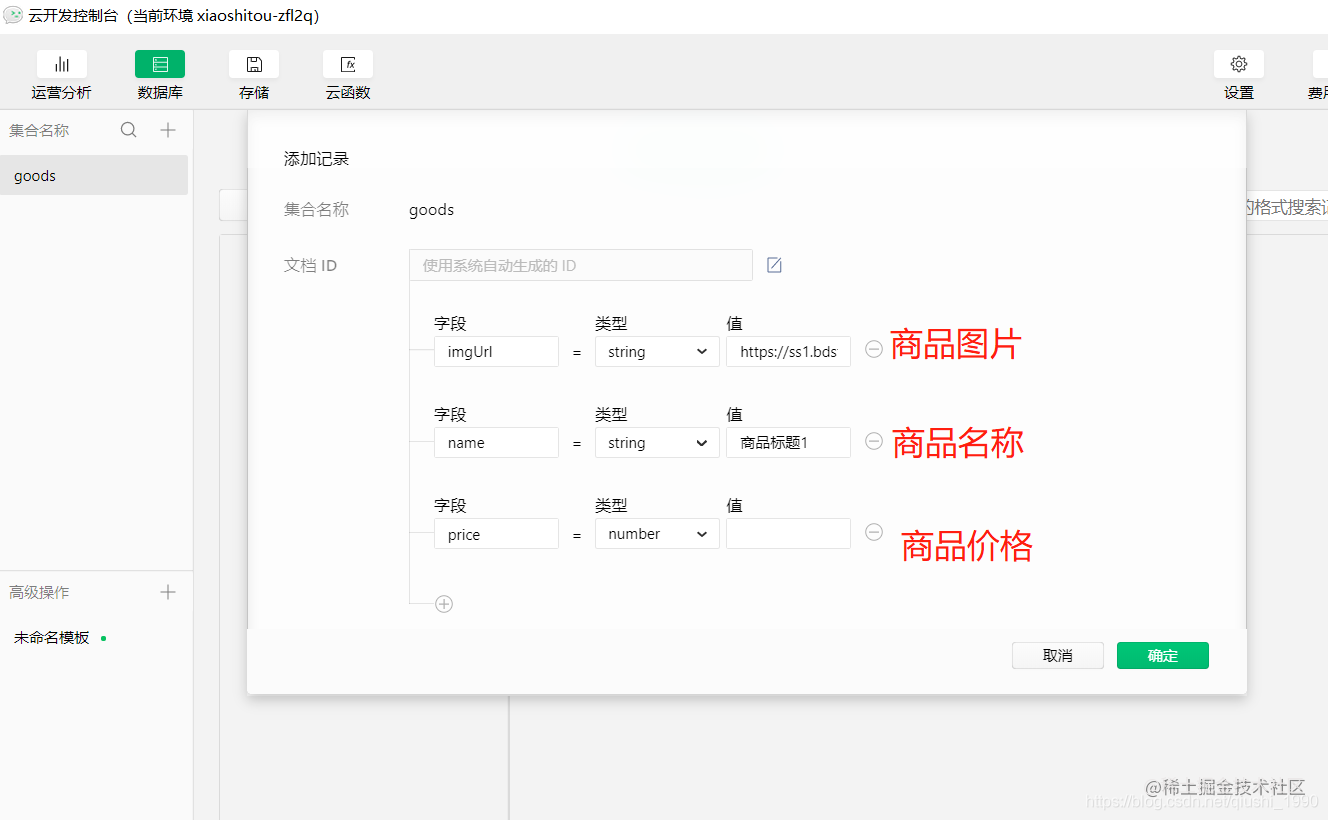Image resolution: width=1328 pixels, height=820 pixels.
Task: Click the WeChat app icon in title bar
Action: coord(13,15)
